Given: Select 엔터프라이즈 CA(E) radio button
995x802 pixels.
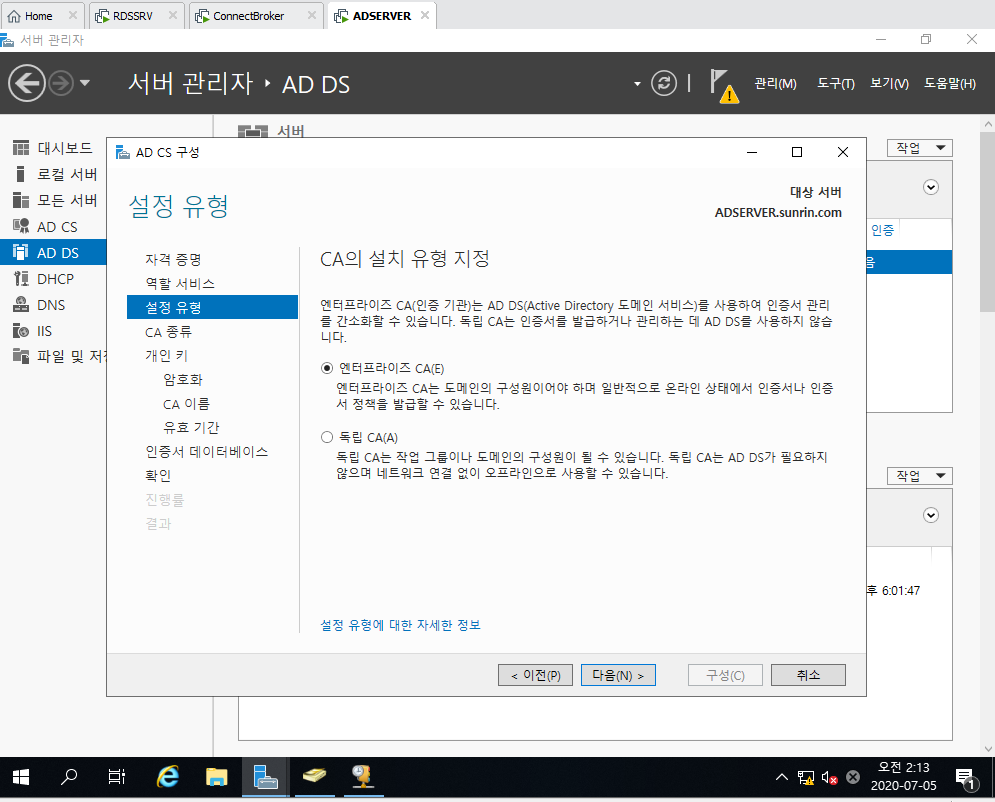Looking at the screenshot, I should click(327, 368).
